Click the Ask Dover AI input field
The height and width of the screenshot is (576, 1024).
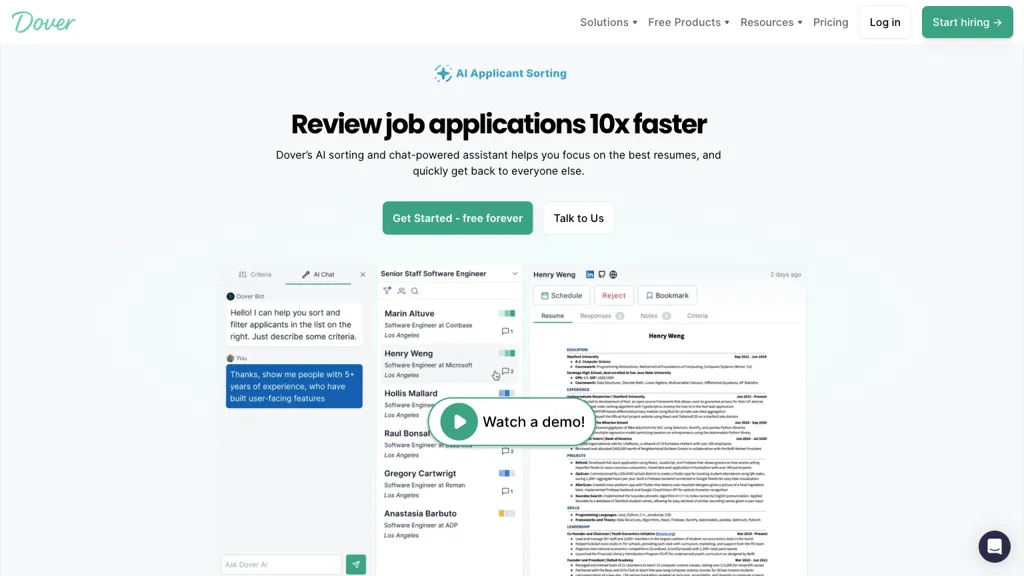click(x=281, y=565)
